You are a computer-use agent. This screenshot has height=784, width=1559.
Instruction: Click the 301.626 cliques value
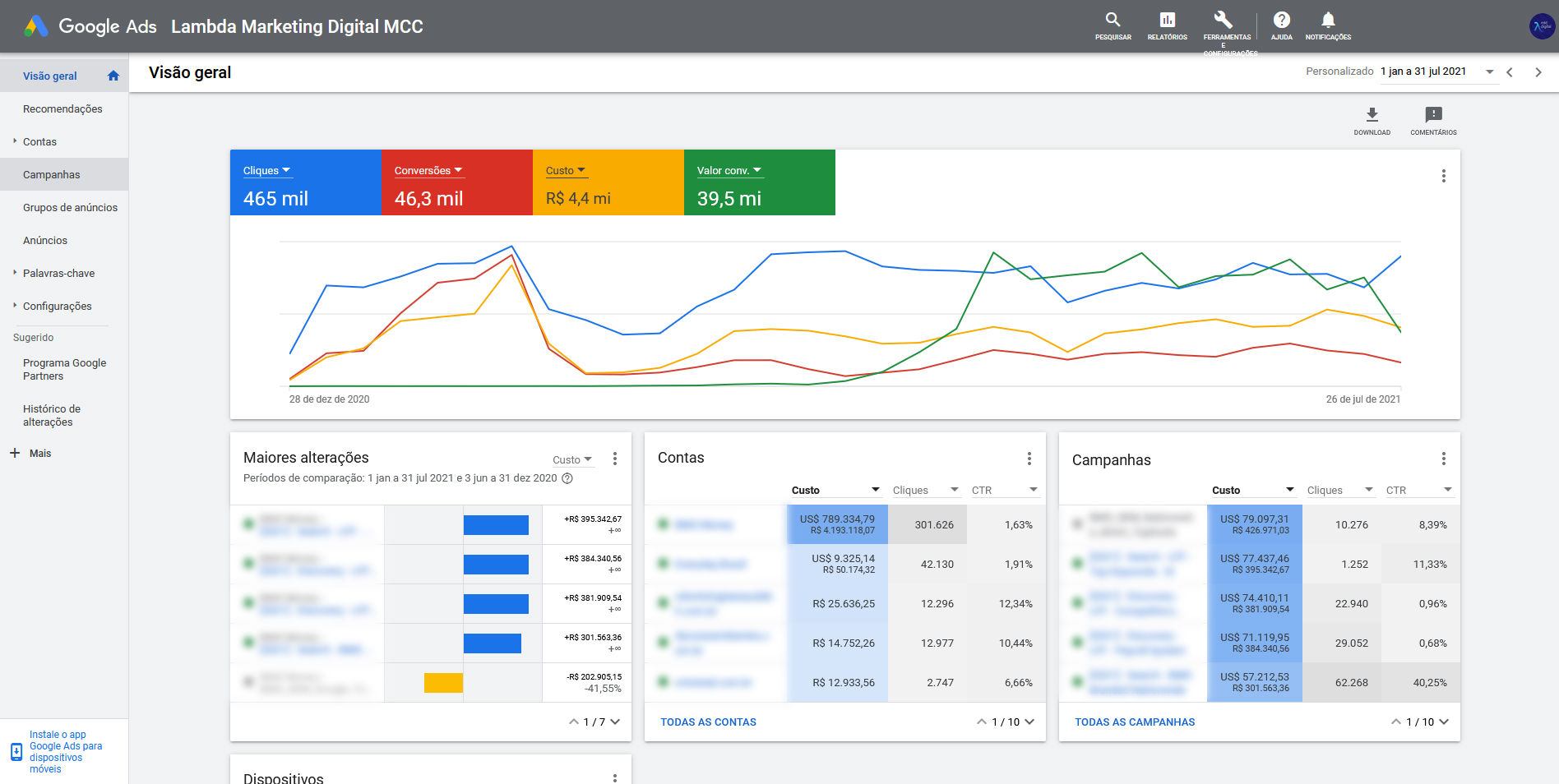(934, 524)
